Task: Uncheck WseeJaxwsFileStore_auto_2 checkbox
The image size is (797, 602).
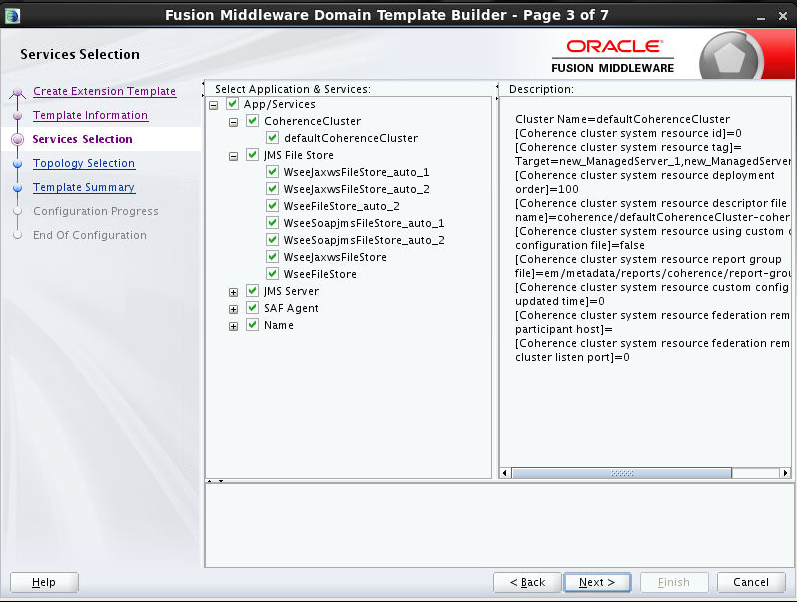Action: pyautogui.click(x=272, y=189)
